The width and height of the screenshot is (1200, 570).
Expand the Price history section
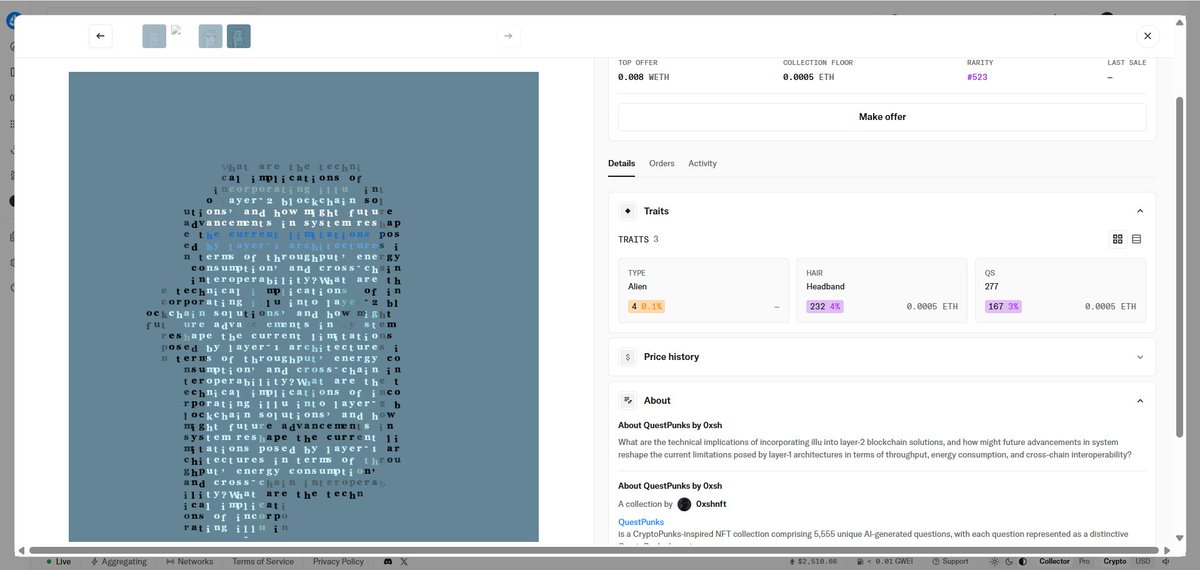pyautogui.click(x=882, y=357)
